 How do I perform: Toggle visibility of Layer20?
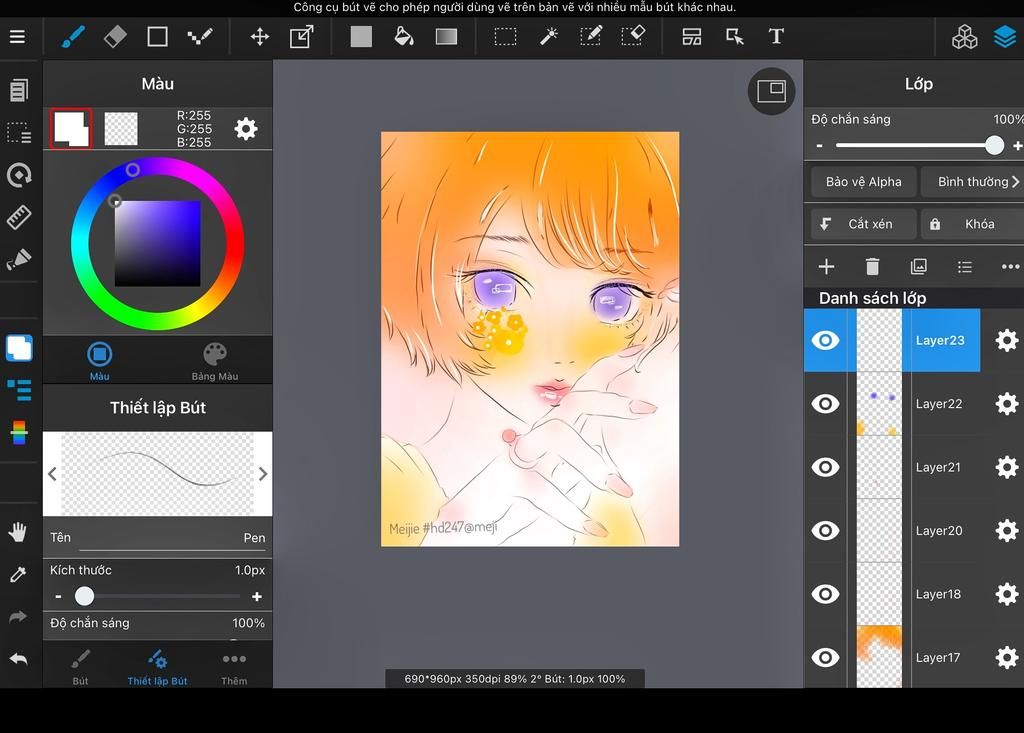click(825, 530)
